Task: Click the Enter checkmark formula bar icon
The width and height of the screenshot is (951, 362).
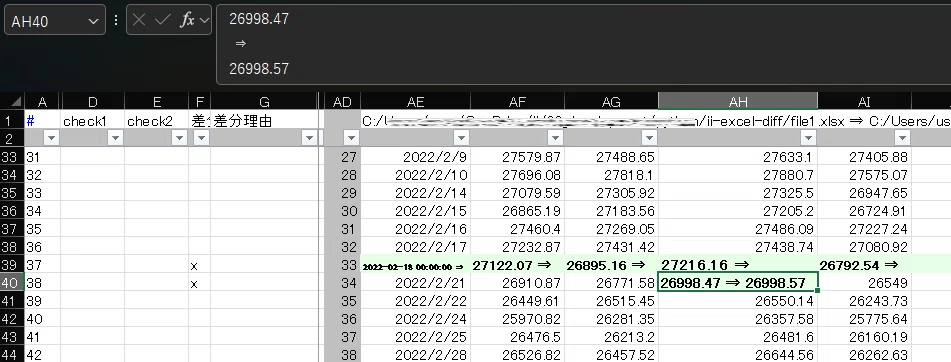Action: [162, 20]
